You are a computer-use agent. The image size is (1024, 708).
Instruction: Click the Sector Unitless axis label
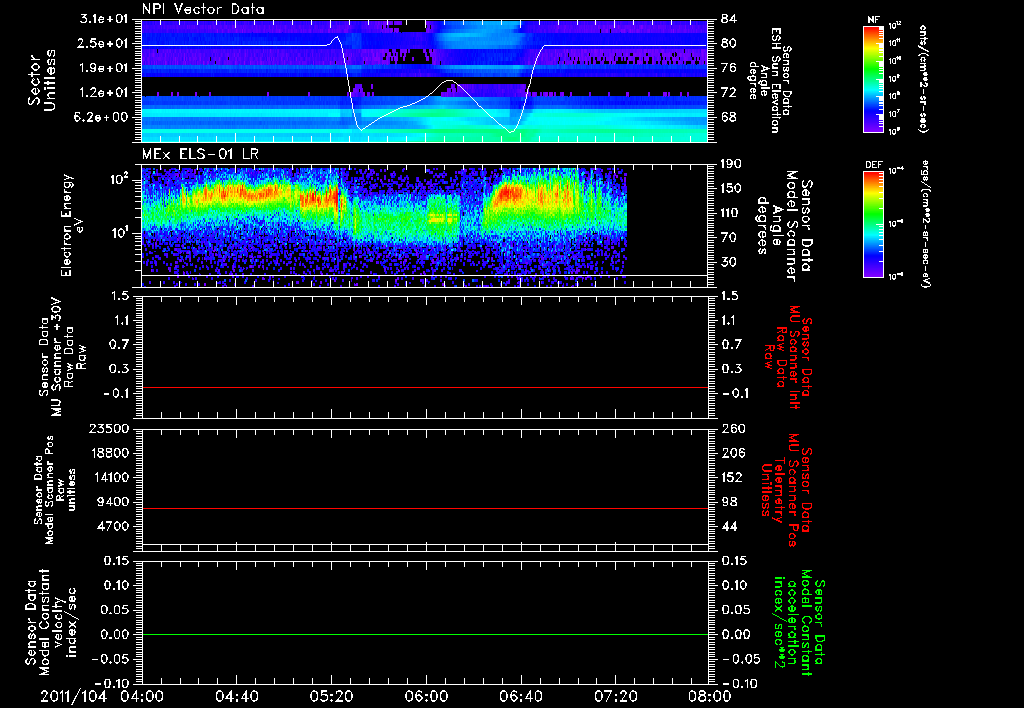click(41, 82)
